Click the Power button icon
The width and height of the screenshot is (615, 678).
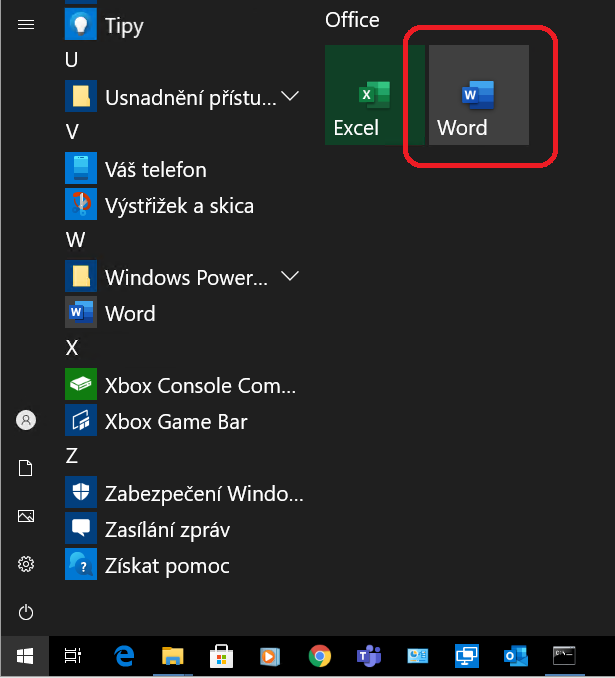26,612
